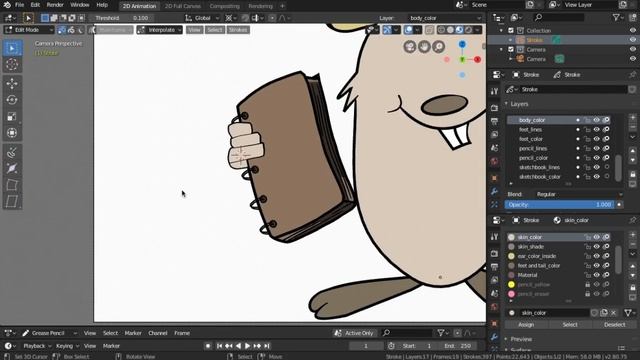This screenshot has height=360, width=640.
Task: Play animation in reverse
Action: [238, 346]
